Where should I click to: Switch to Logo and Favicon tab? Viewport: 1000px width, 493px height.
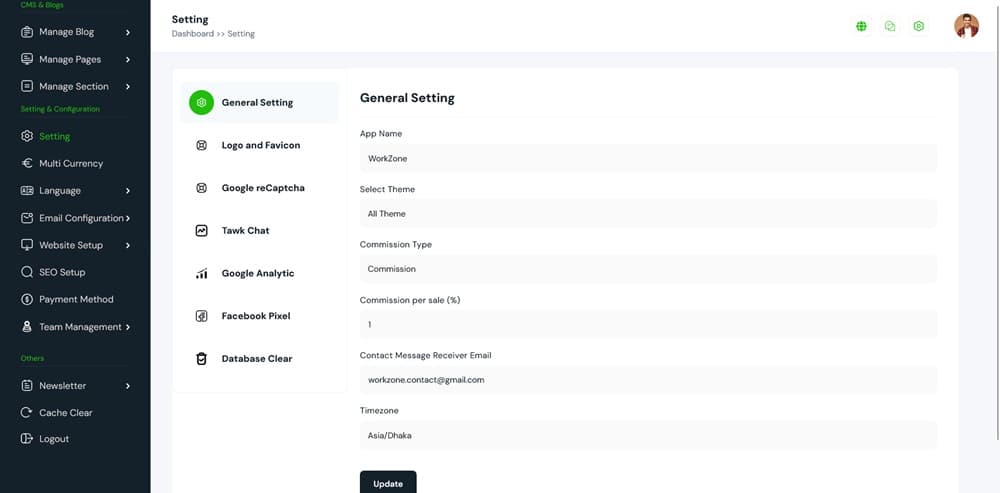pyautogui.click(x=260, y=145)
